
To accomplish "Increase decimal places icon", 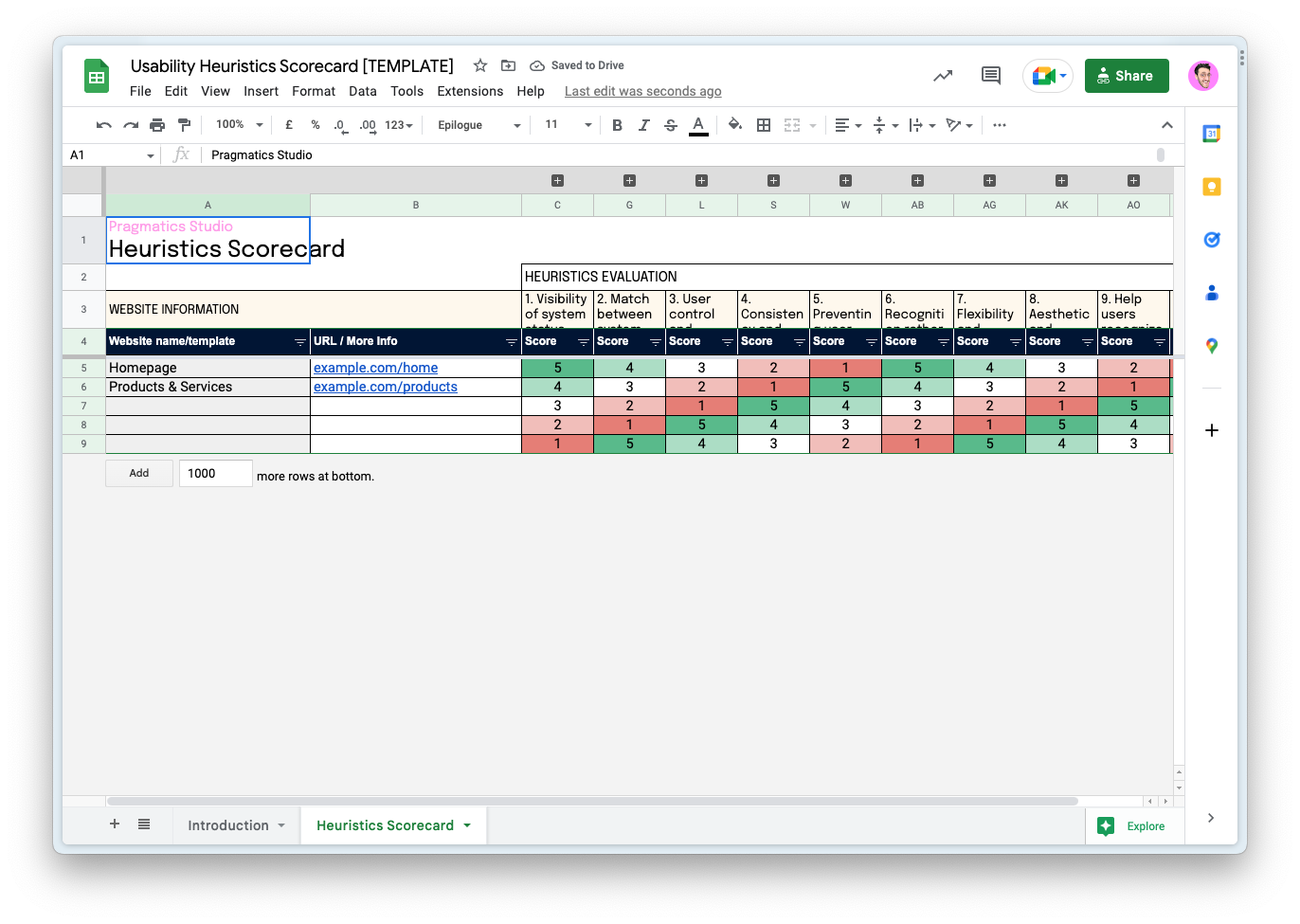I will pos(368,125).
